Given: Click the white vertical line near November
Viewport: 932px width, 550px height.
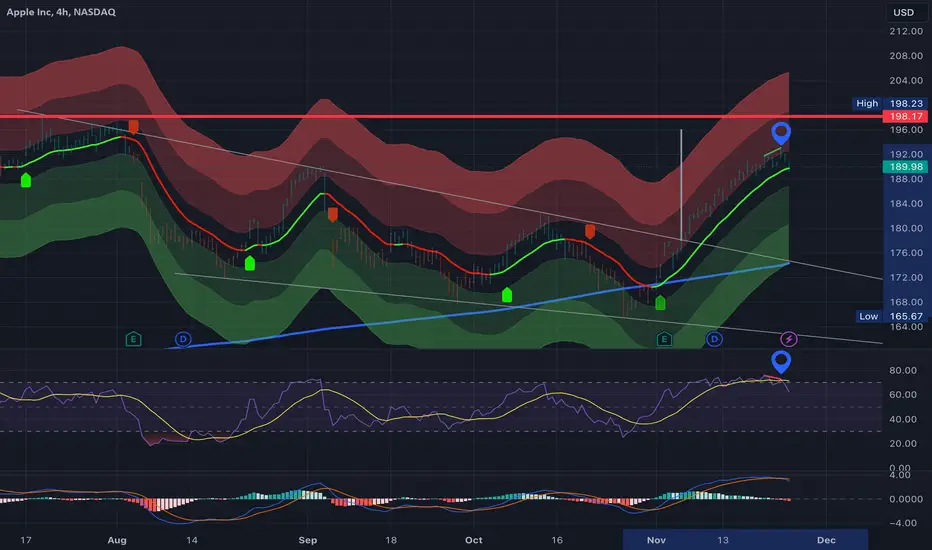Looking at the screenshot, I should click(681, 184).
